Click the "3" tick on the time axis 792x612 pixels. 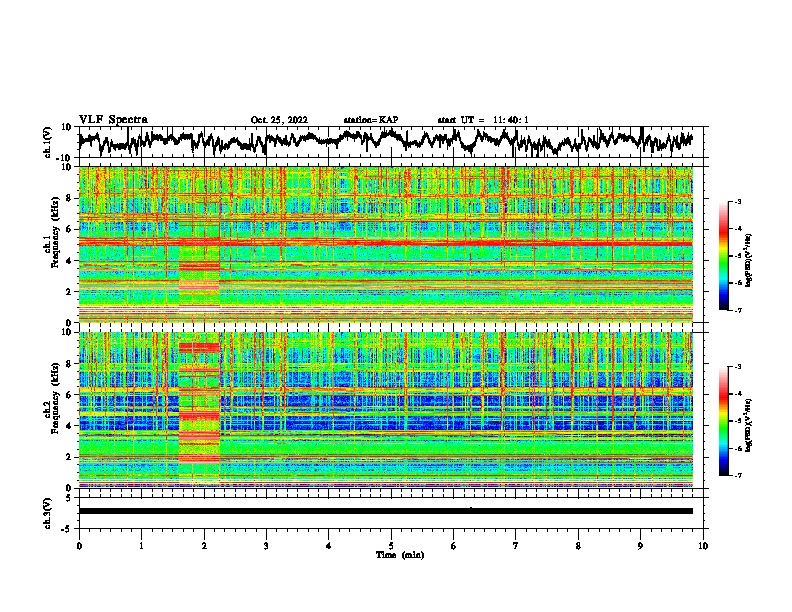click(x=266, y=545)
